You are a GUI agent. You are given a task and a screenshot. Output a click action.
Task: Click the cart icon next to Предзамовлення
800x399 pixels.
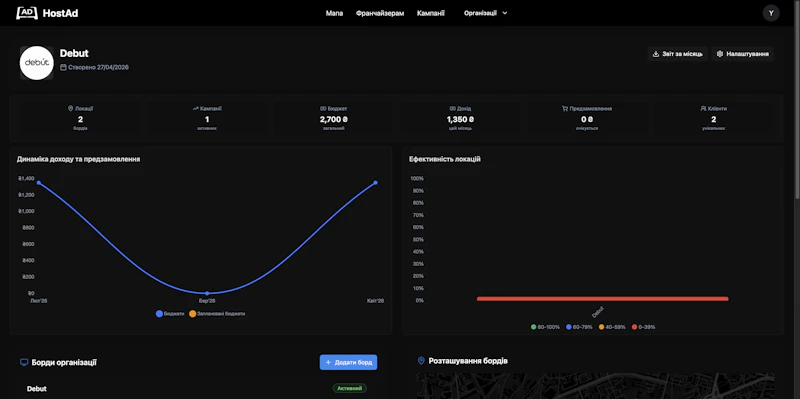click(x=565, y=109)
